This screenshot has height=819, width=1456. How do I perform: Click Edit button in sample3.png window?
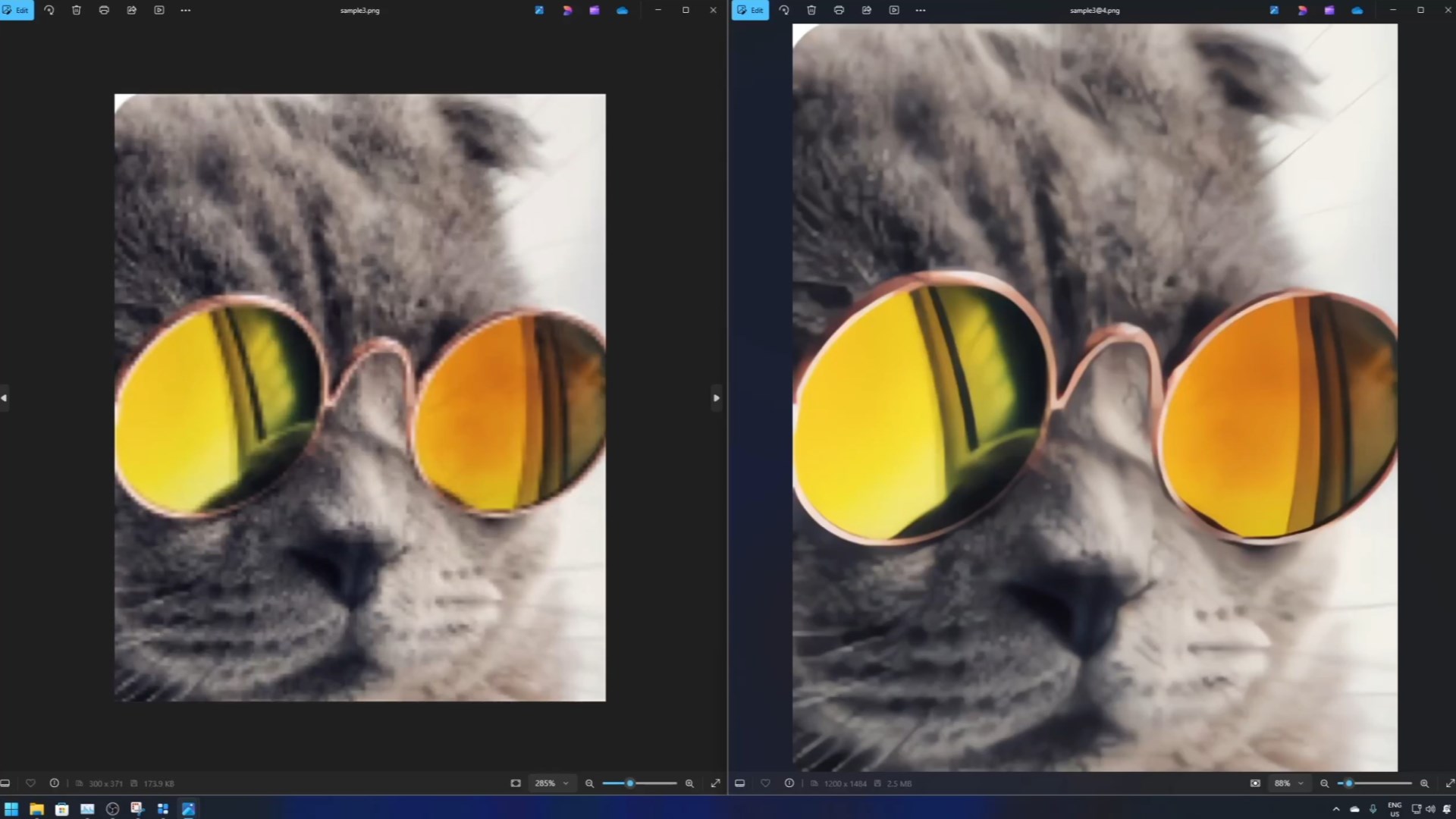point(17,11)
